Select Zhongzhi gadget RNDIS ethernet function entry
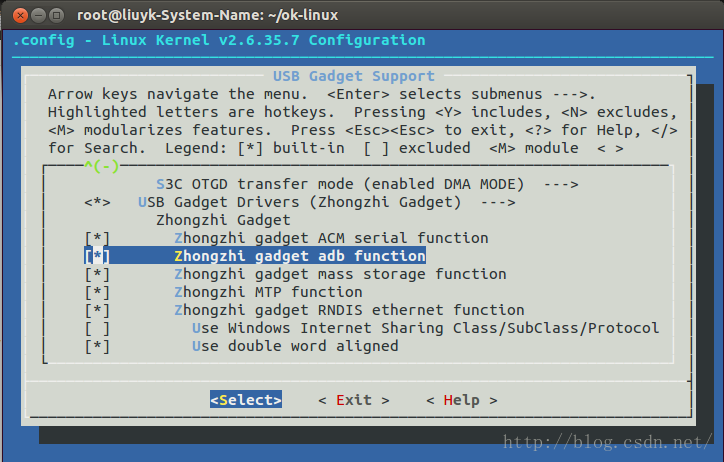 point(349,310)
